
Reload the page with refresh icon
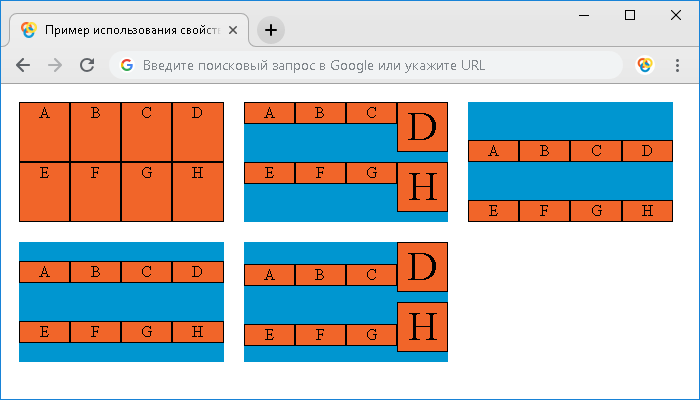point(87,65)
